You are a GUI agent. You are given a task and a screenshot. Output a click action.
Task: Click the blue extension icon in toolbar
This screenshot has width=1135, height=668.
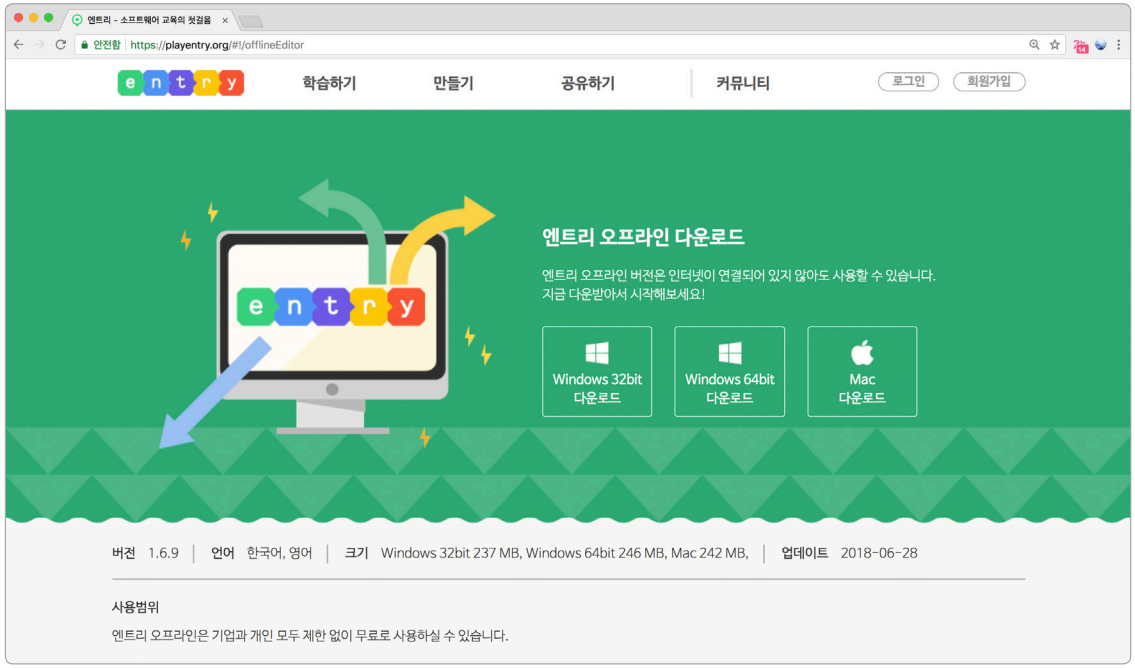[x=1101, y=45]
